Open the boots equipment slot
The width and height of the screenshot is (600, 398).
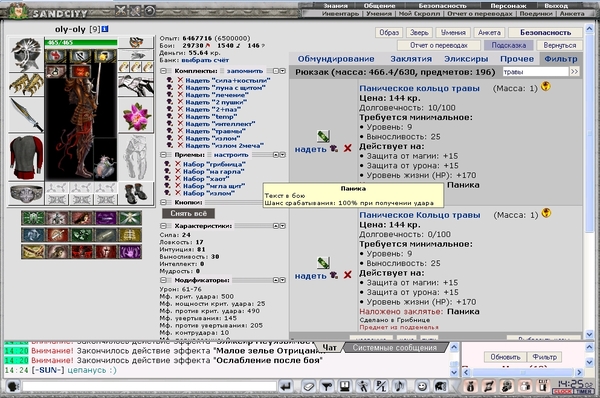[136, 193]
